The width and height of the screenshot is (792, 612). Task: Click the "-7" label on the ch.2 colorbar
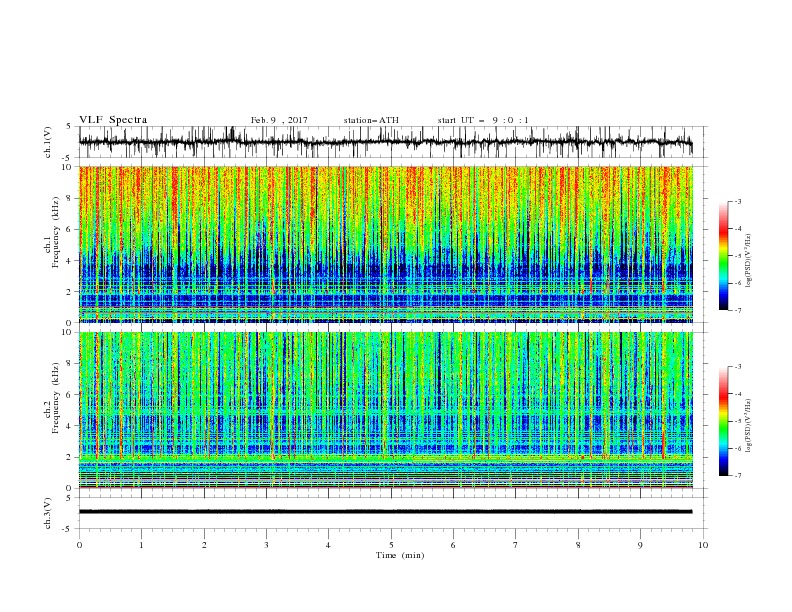(738, 475)
